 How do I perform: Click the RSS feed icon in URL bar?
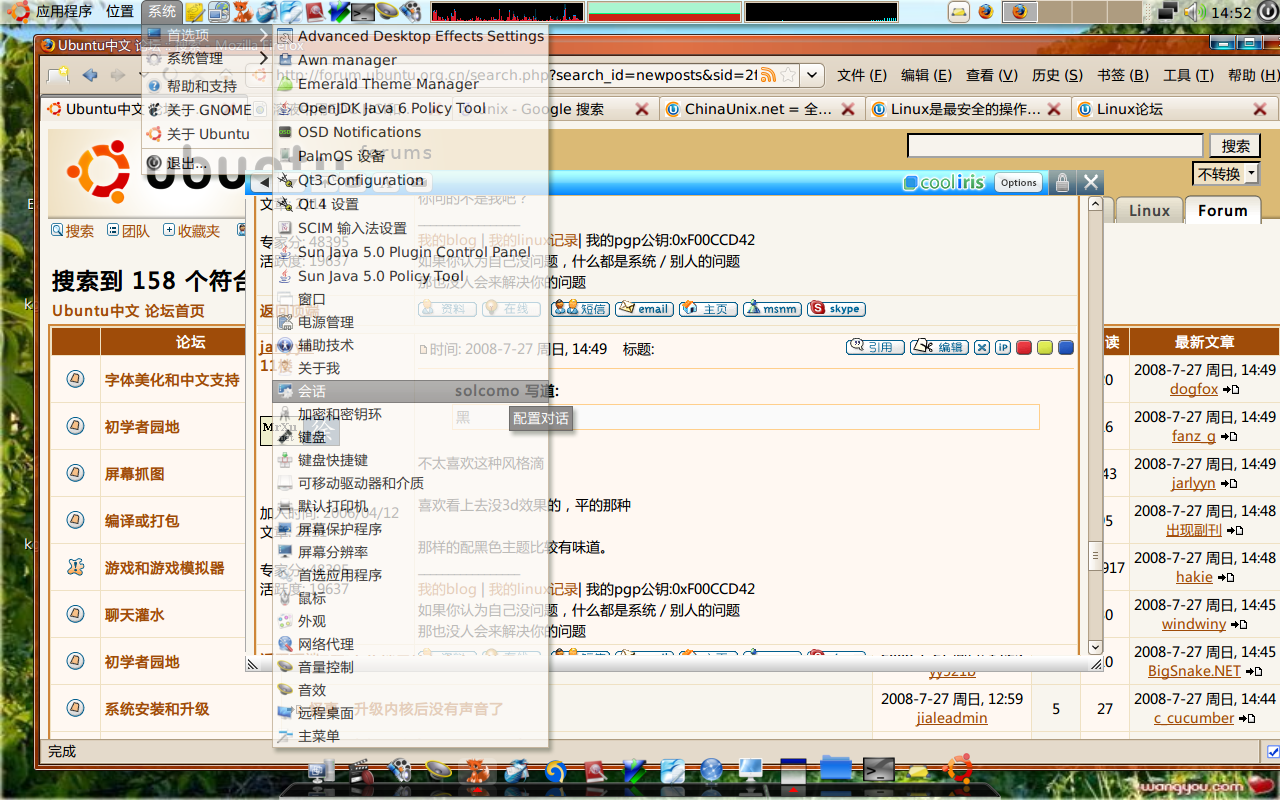click(768, 76)
